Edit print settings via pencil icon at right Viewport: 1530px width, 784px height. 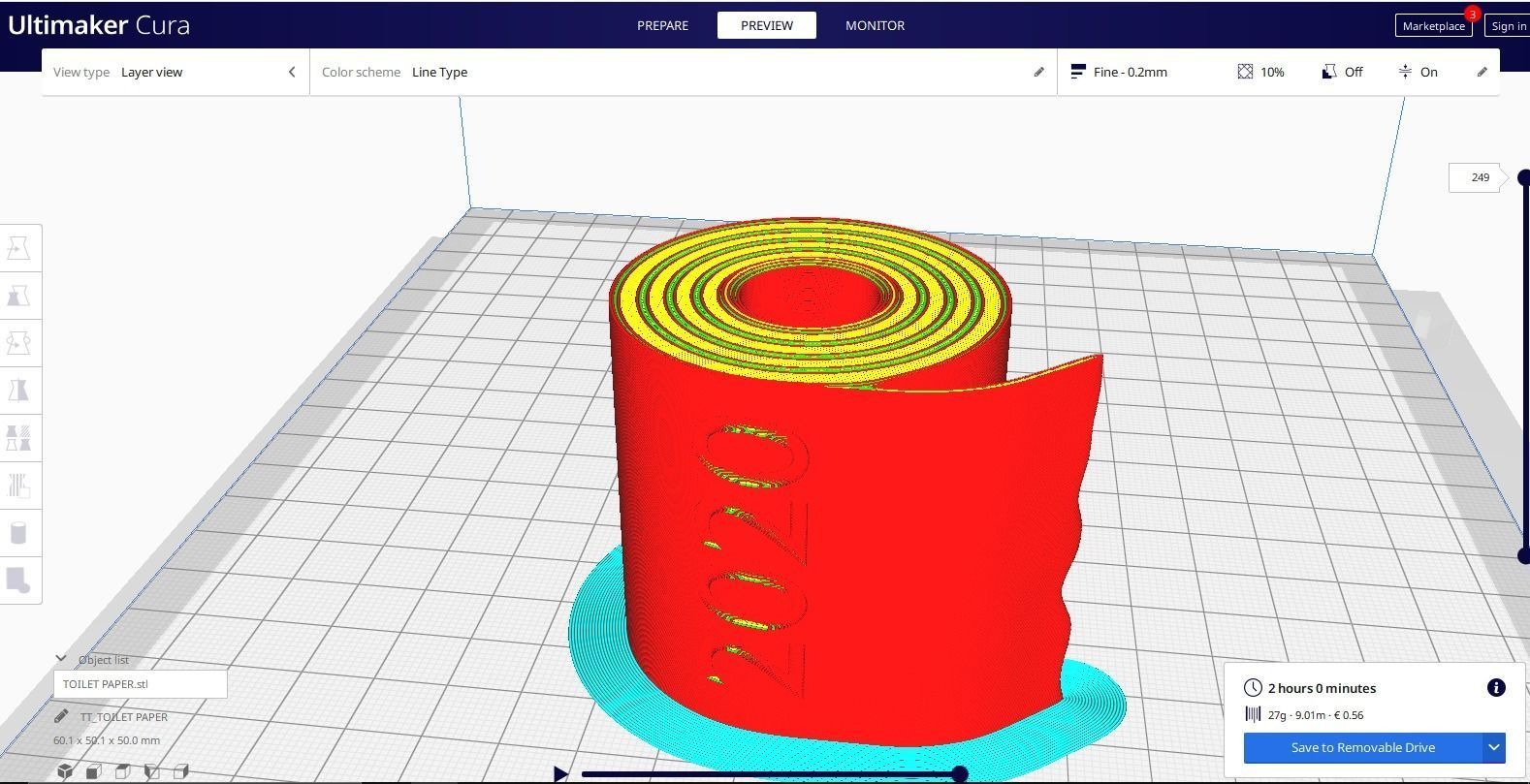point(1482,72)
